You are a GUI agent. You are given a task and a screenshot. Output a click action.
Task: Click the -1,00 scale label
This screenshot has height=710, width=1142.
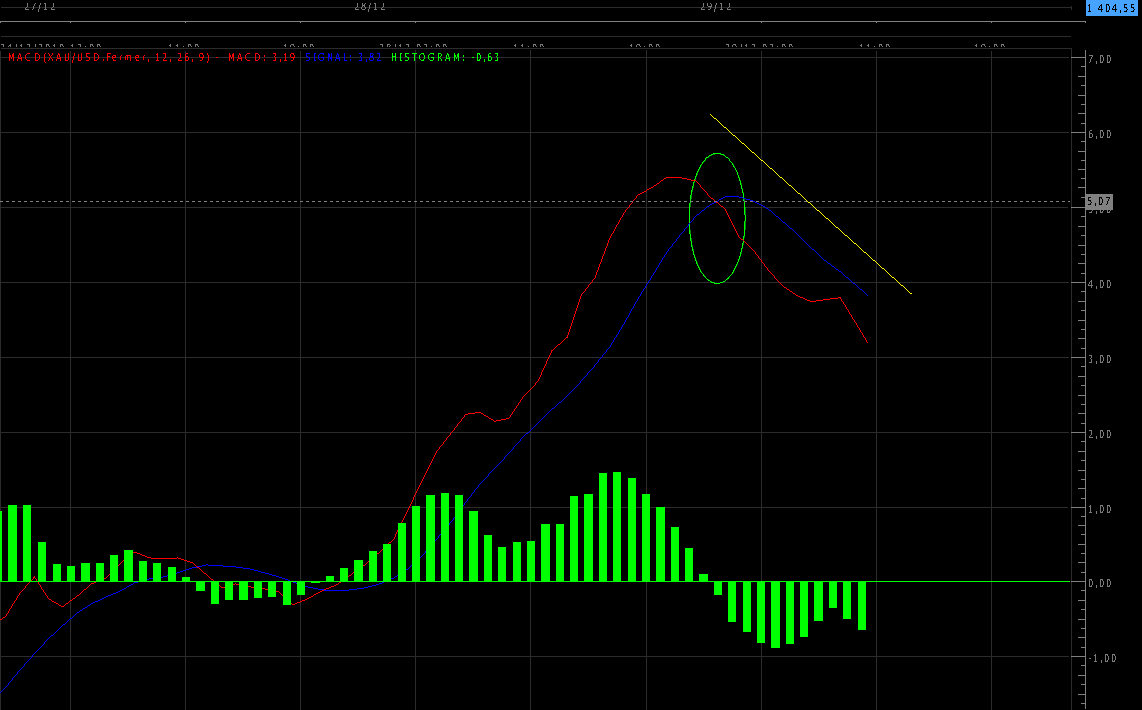point(1099,658)
